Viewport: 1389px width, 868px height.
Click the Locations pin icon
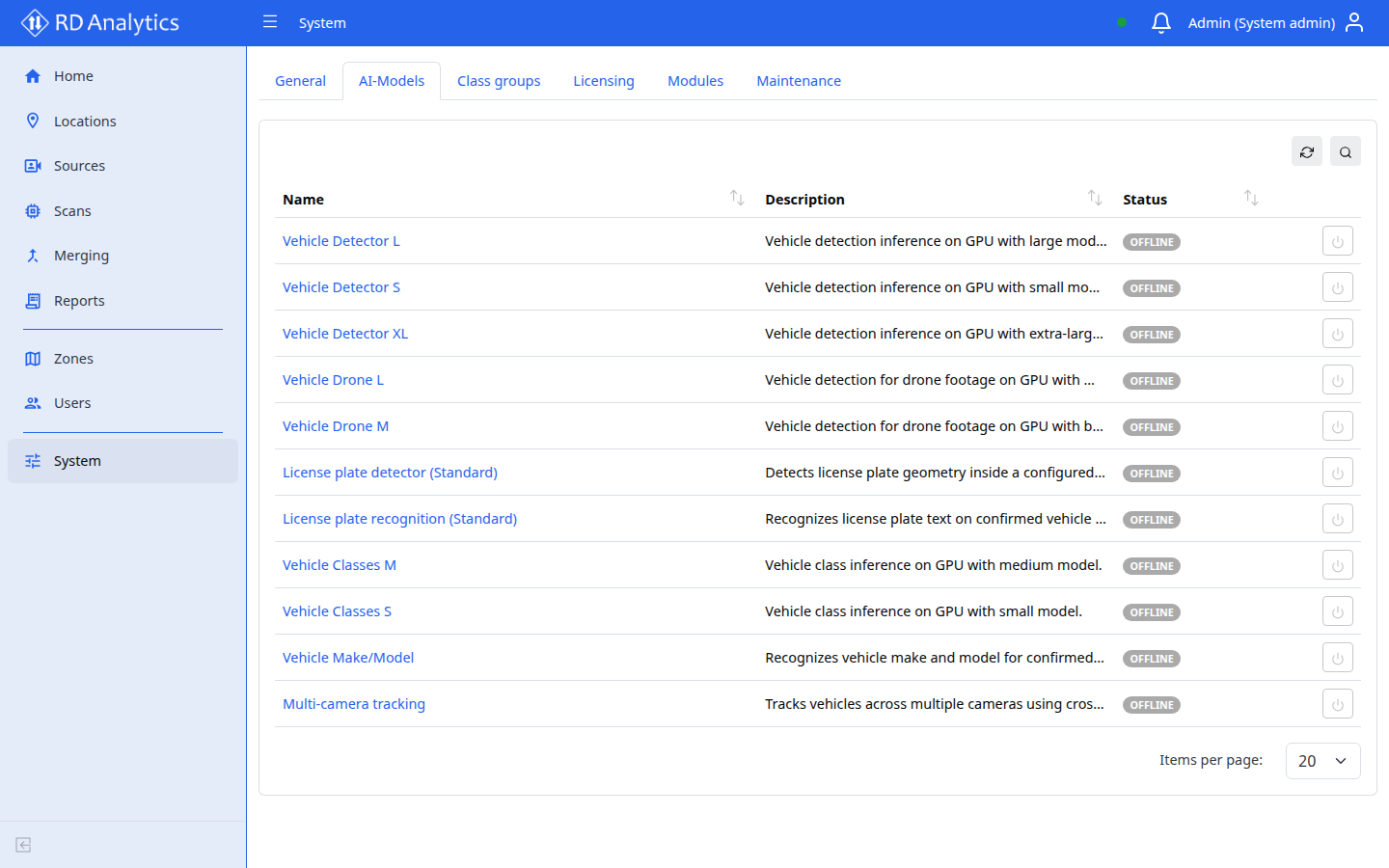(x=33, y=121)
